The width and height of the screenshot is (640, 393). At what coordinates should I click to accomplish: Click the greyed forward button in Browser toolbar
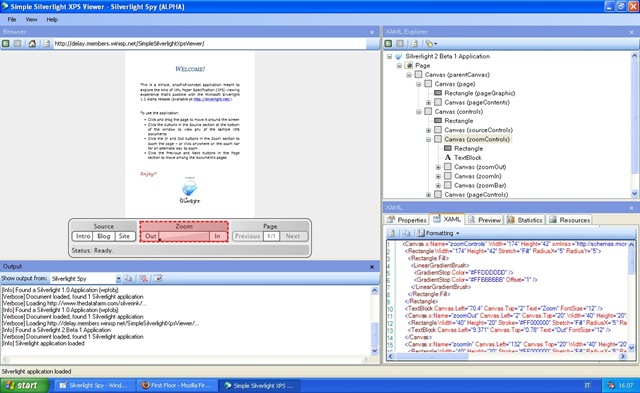click(x=18, y=44)
